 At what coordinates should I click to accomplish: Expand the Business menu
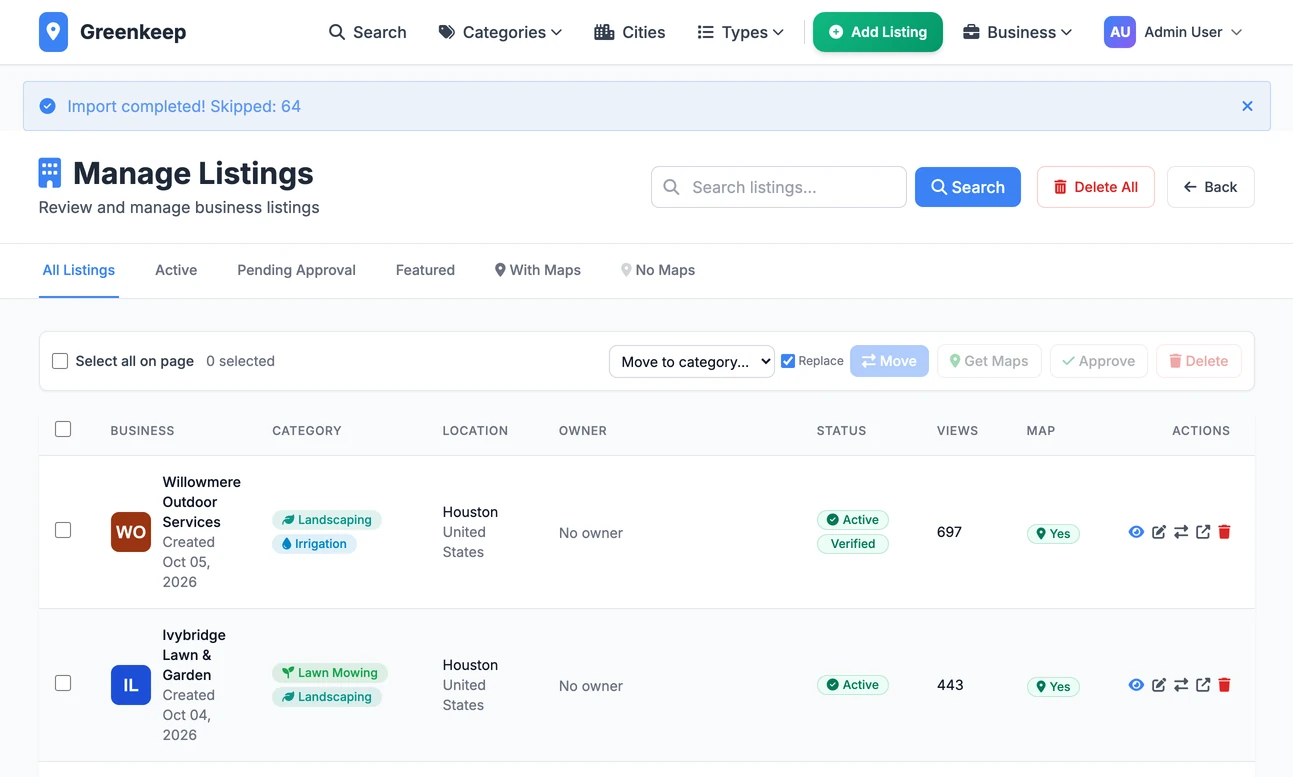pos(1018,32)
